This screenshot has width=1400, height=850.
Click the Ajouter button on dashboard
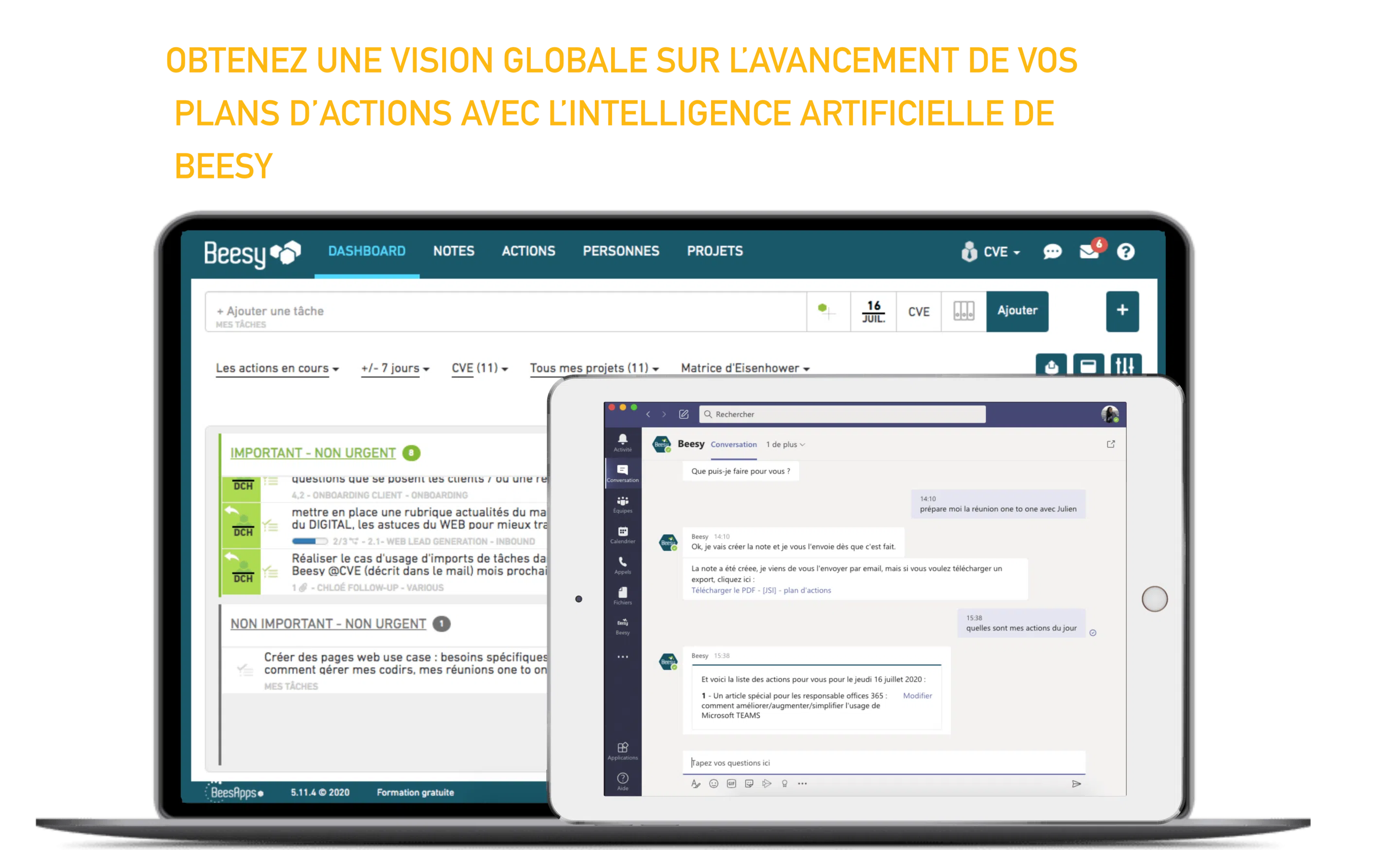tap(1014, 309)
